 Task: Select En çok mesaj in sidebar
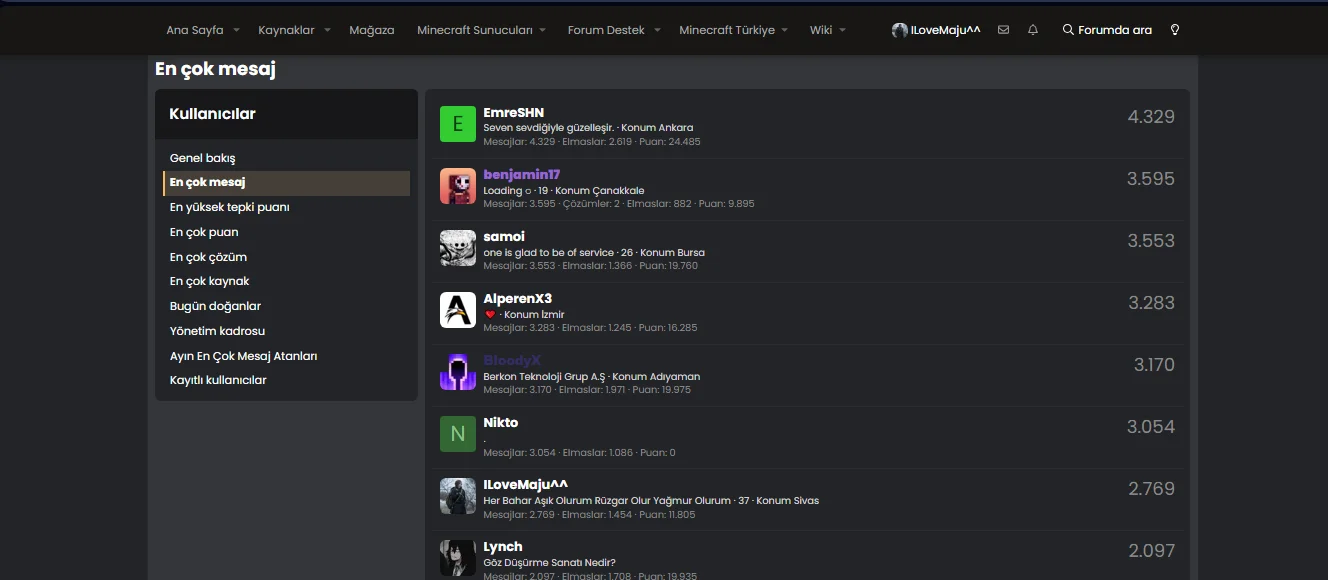(x=286, y=183)
